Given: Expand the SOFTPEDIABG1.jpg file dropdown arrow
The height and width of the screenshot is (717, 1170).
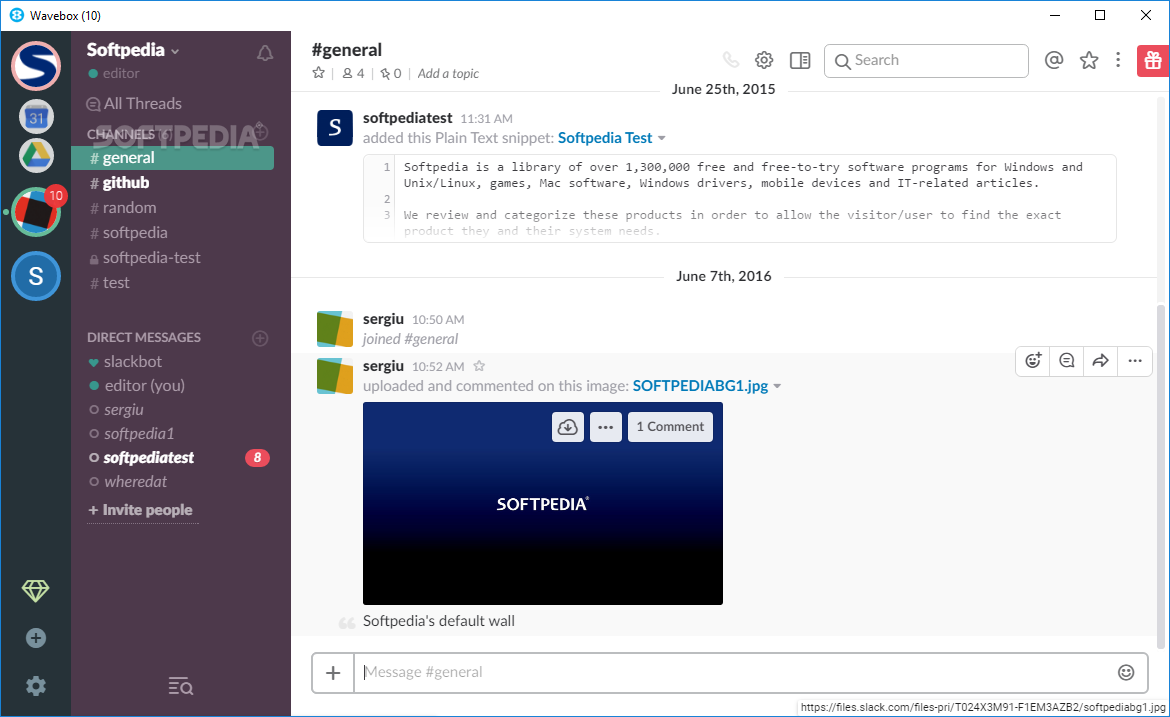Looking at the screenshot, I should [x=778, y=386].
